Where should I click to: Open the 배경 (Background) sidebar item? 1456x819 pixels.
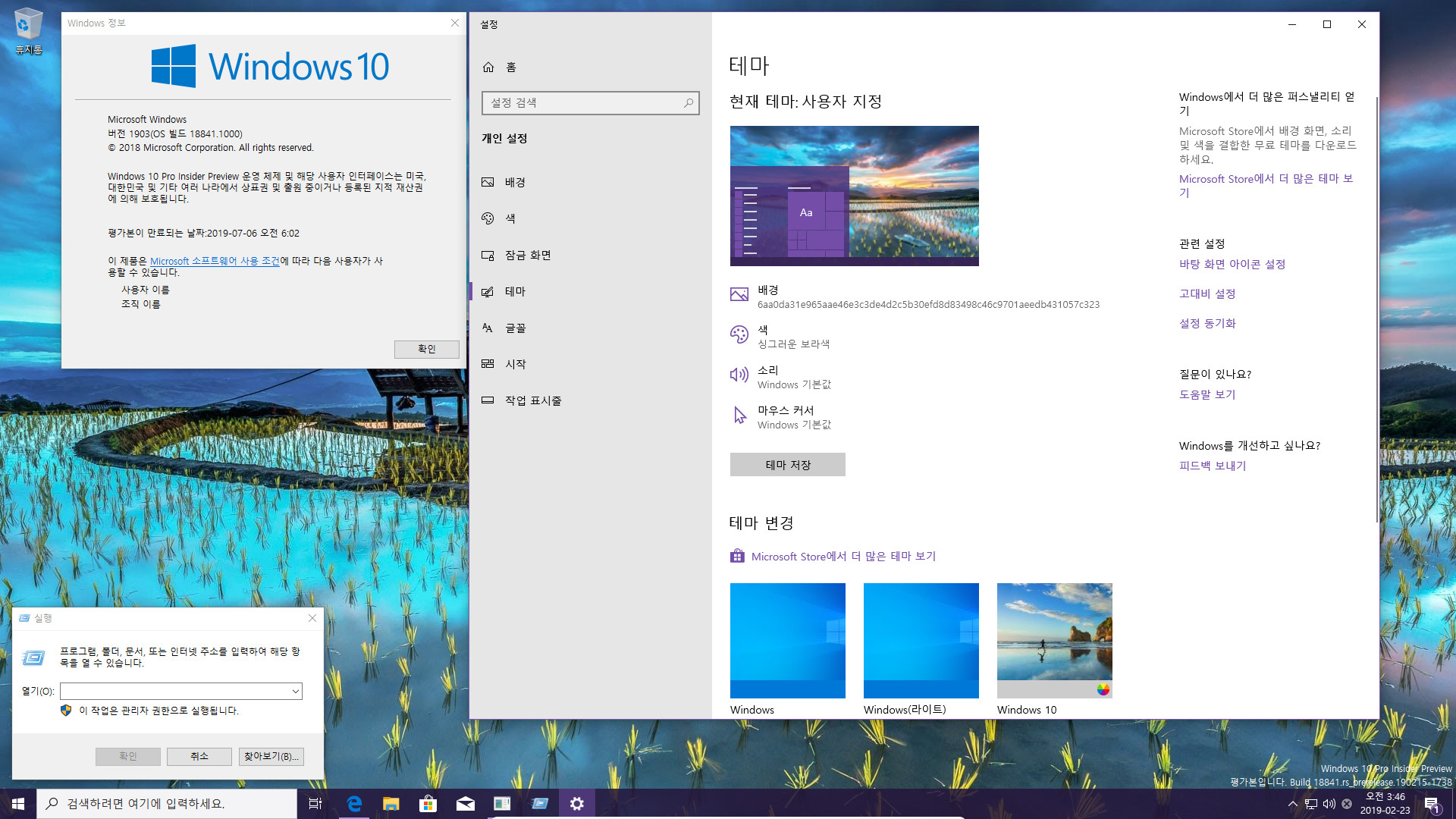pos(590,182)
